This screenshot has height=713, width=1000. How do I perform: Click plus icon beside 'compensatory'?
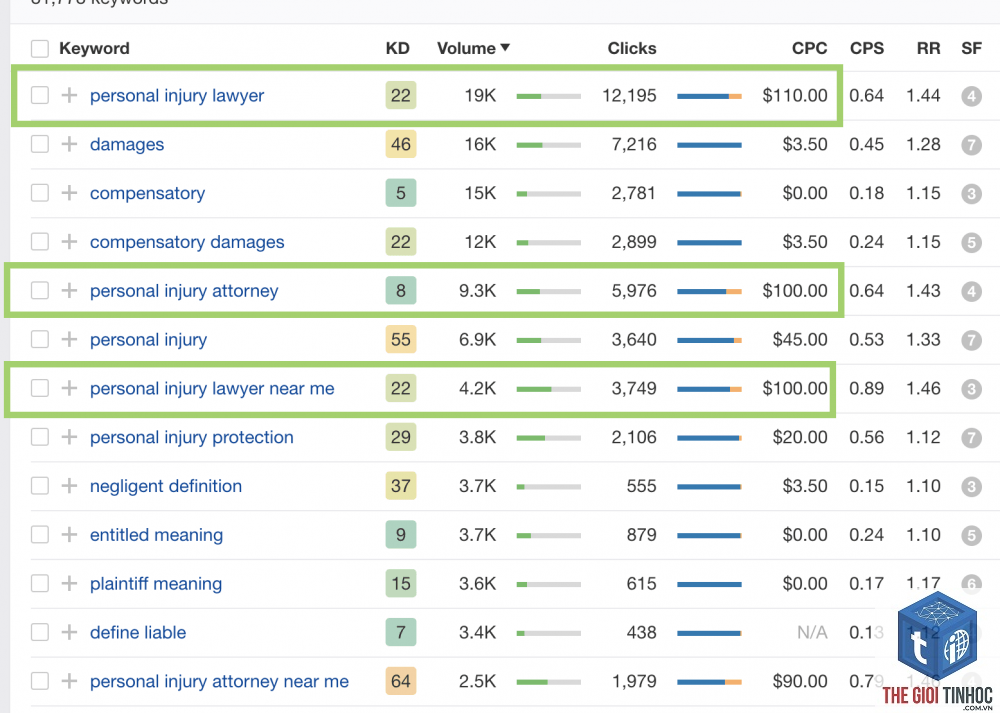click(69, 193)
